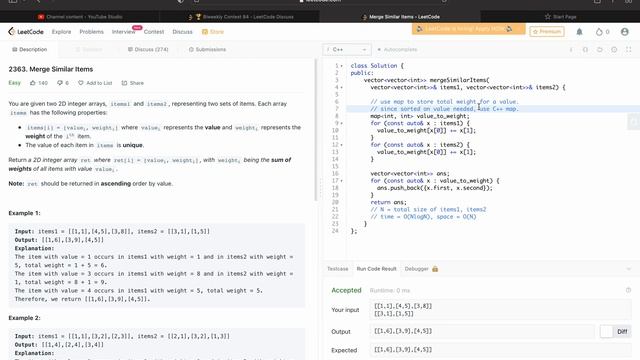Screen dimensions: 640x360
Task: Open the notifications bell
Action: tap(579, 31)
